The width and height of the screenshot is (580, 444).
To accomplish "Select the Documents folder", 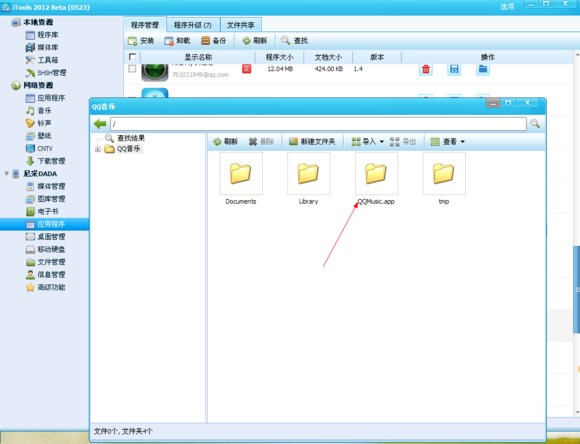I will pos(241,179).
